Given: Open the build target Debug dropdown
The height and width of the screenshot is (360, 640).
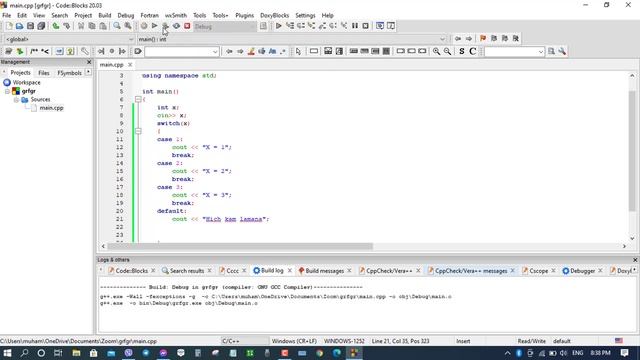Looking at the screenshot, I should click(225, 27).
